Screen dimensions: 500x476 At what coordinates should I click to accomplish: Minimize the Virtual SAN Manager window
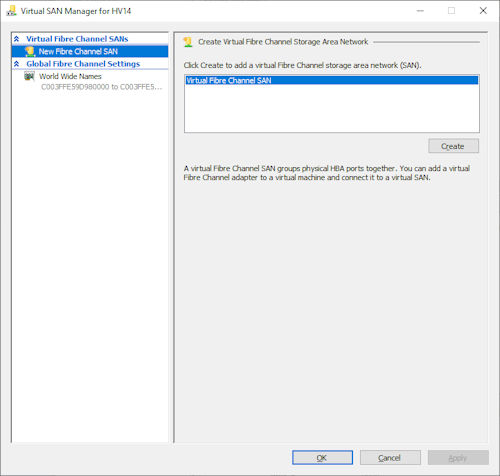420,11
